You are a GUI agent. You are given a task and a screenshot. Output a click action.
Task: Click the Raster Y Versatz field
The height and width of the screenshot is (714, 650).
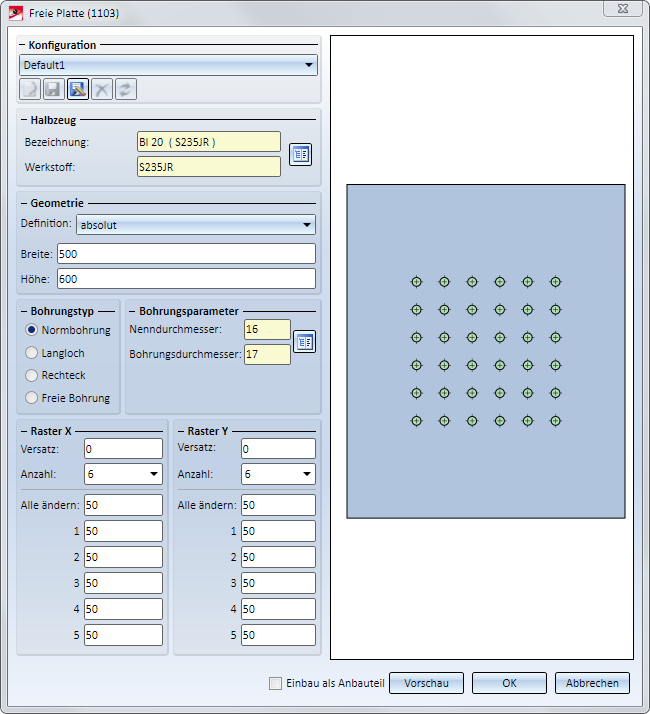click(278, 449)
